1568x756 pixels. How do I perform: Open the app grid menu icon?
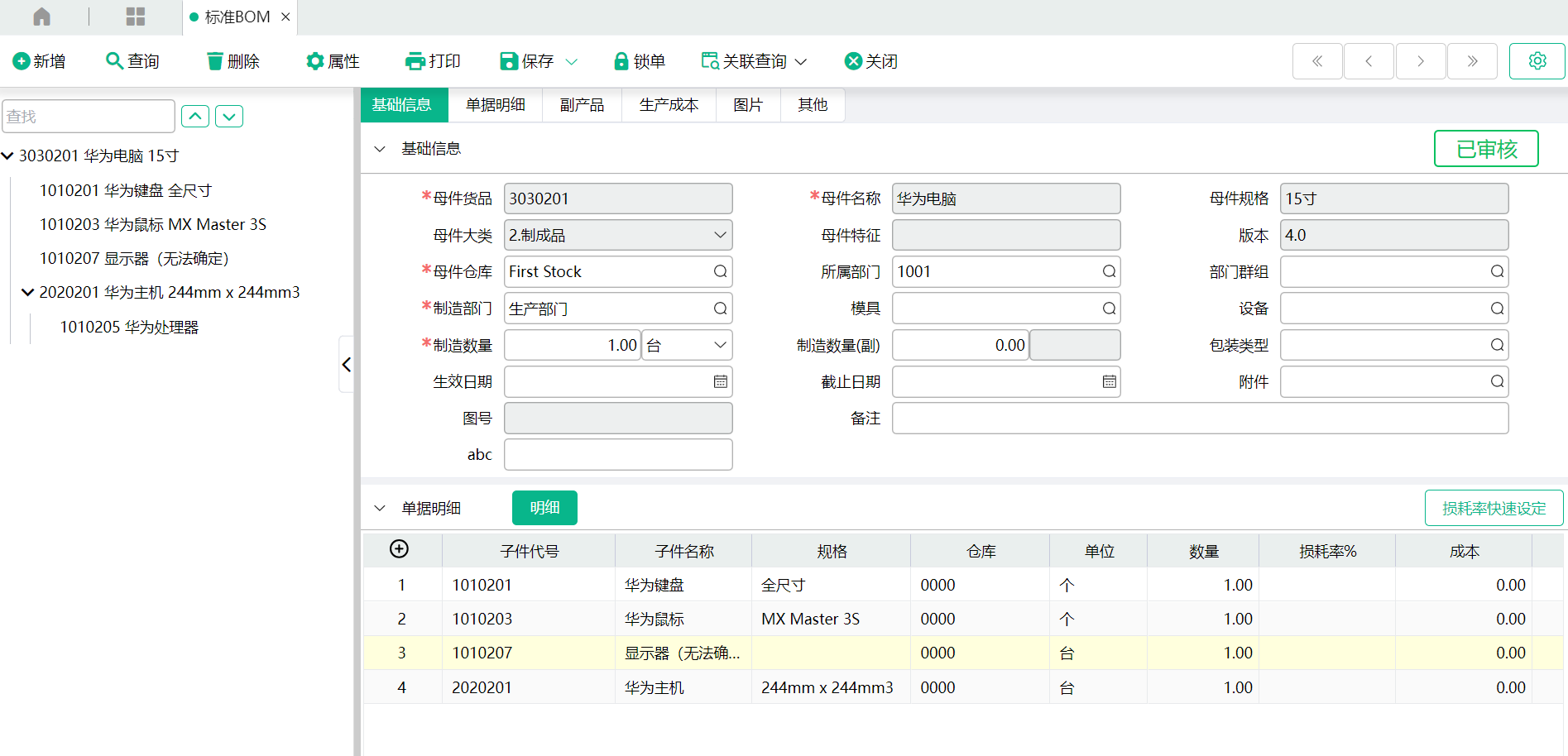click(x=136, y=17)
